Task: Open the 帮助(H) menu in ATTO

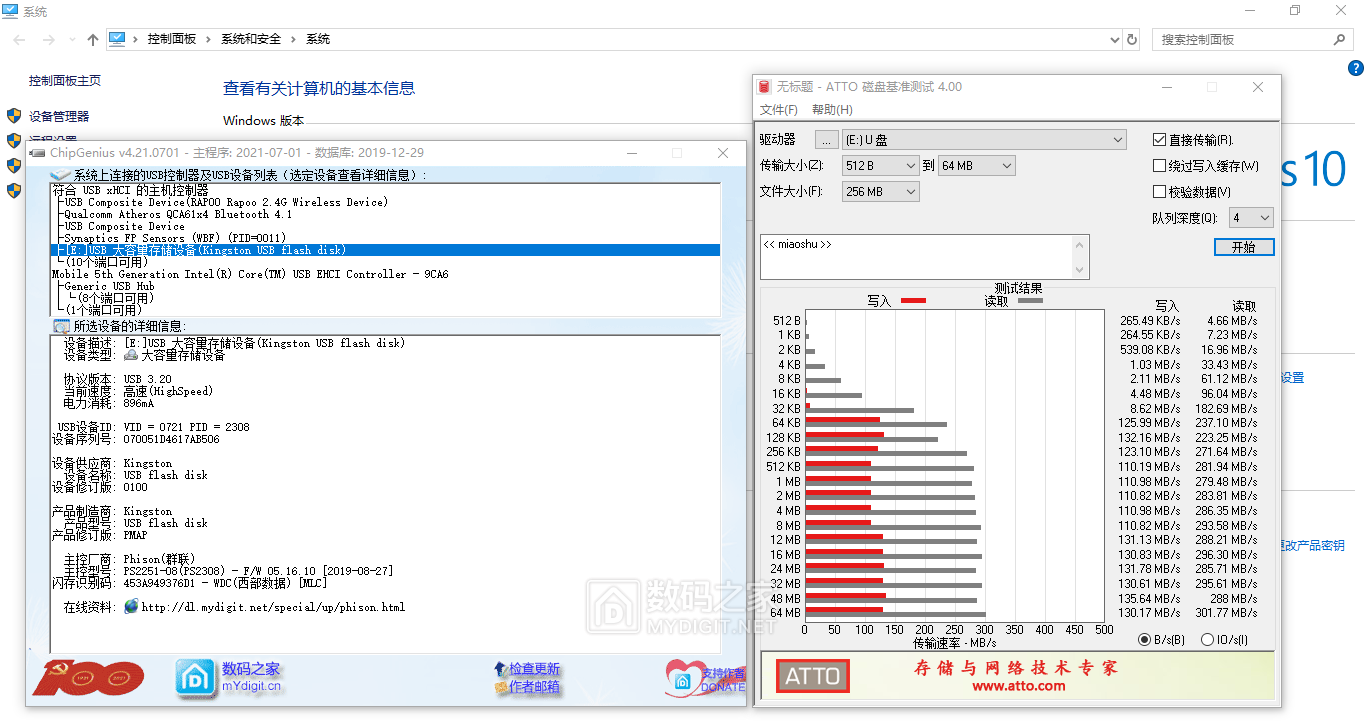Action: click(832, 110)
